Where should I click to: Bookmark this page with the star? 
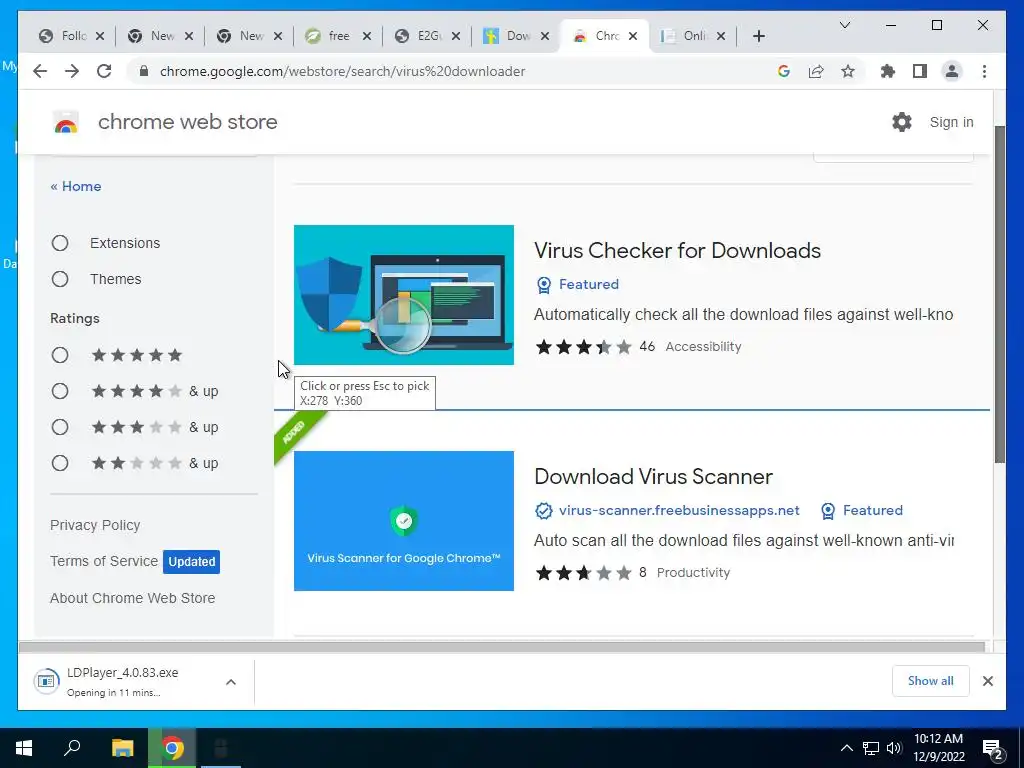tap(848, 71)
